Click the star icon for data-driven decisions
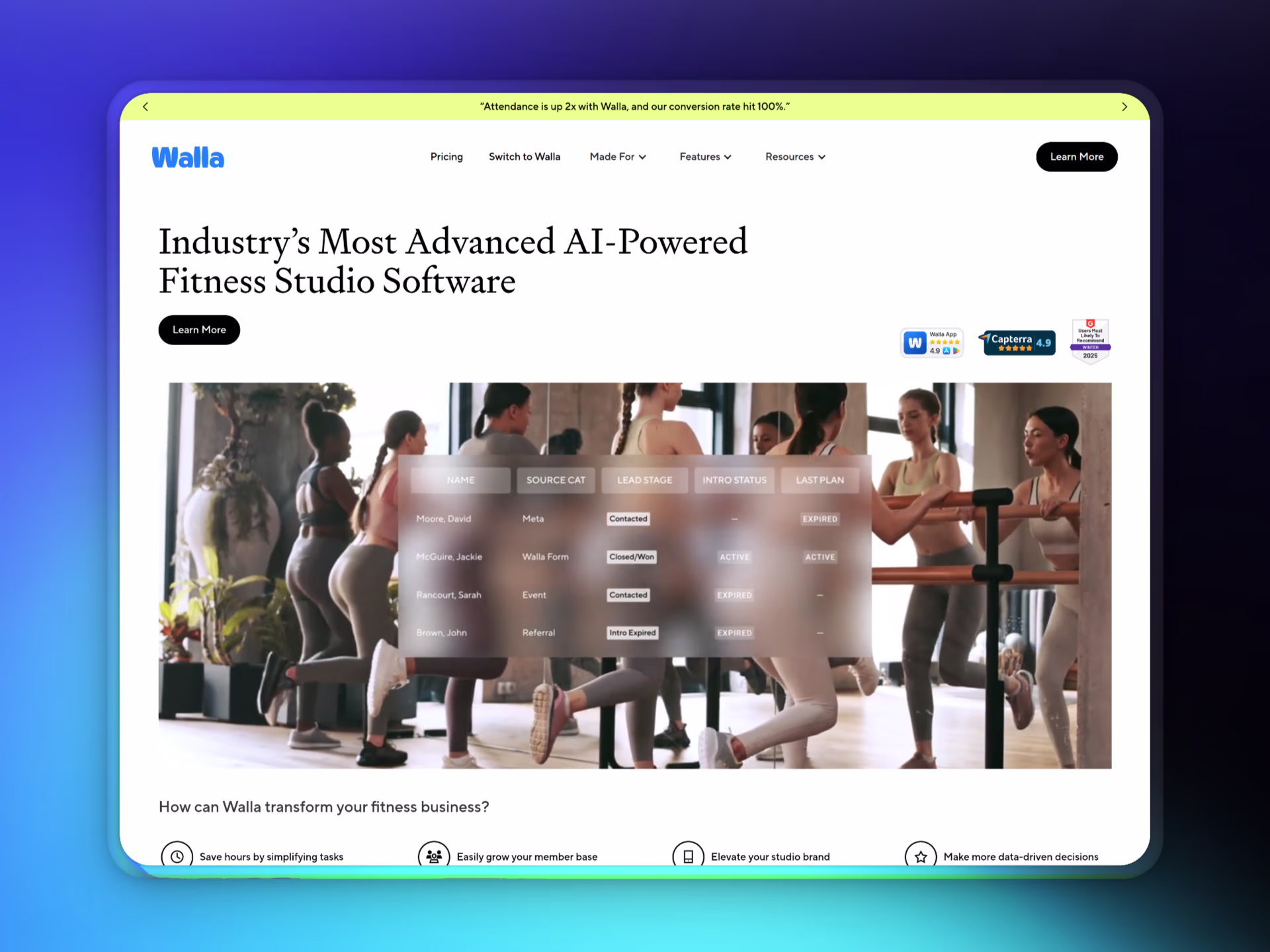The height and width of the screenshot is (952, 1270). coord(920,855)
